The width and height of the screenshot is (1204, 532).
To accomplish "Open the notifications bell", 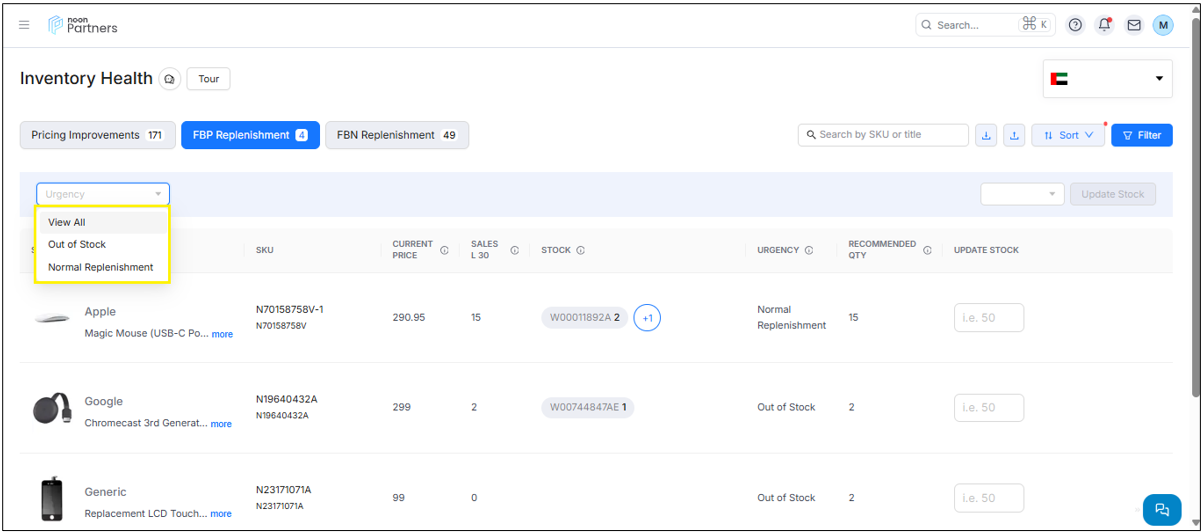I will [x=1104, y=25].
